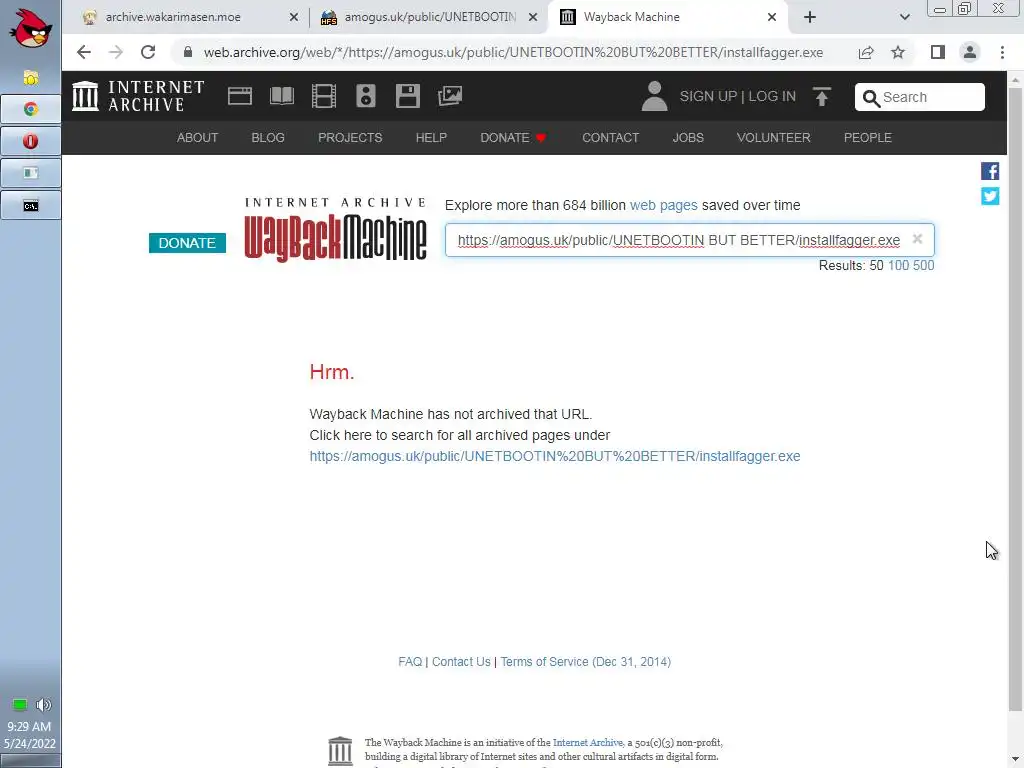Click the magnifier icon in Search box

[871, 98]
